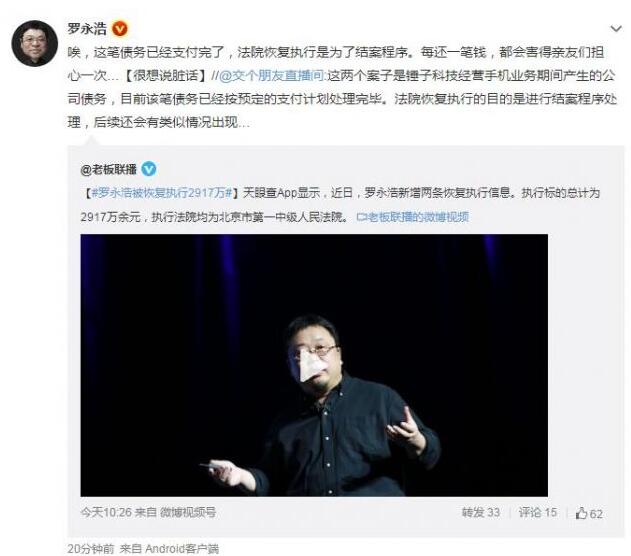The height and width of the screenshot is (556, 631).
Task: Open 老板联播的微博视频 link
Action: pos(418,217)
